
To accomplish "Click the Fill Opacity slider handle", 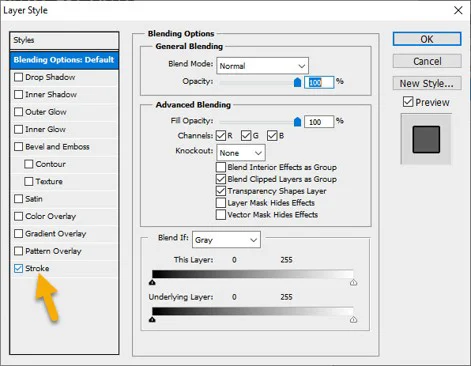I will tap(298, 122).
